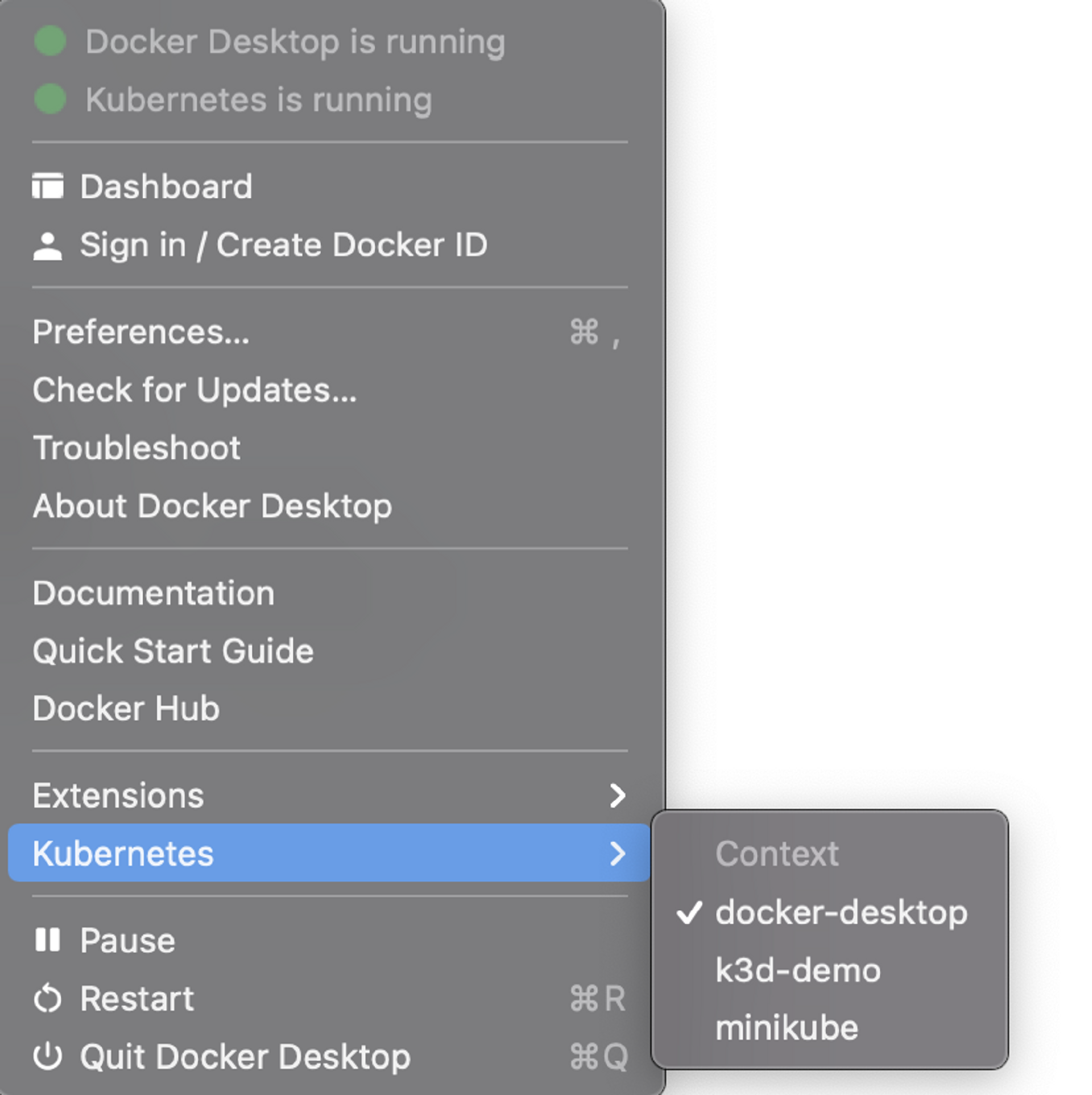Switch context to k3d-demo

pyautogui.click(x=797, y=970)
